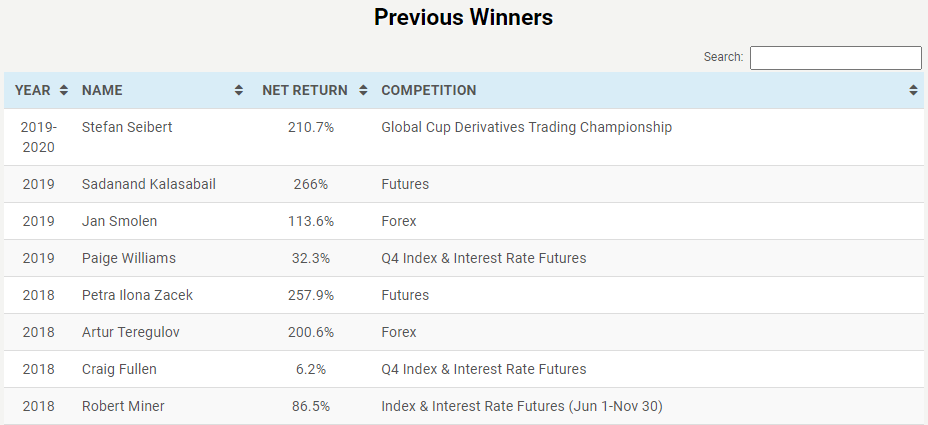Sort by Competition column arrows icon

(913, 91)
